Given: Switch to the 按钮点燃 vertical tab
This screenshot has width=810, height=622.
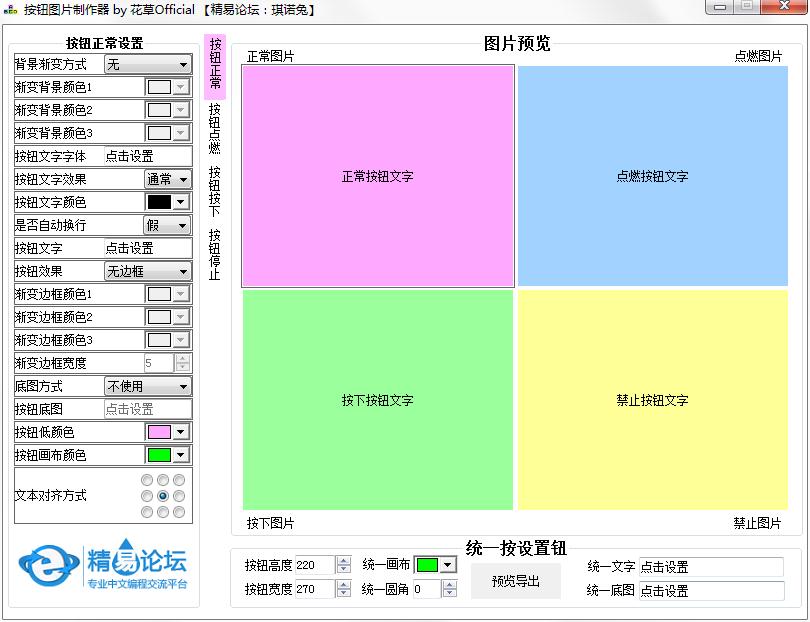Looking at the screenshot, I should pos(215,128).
